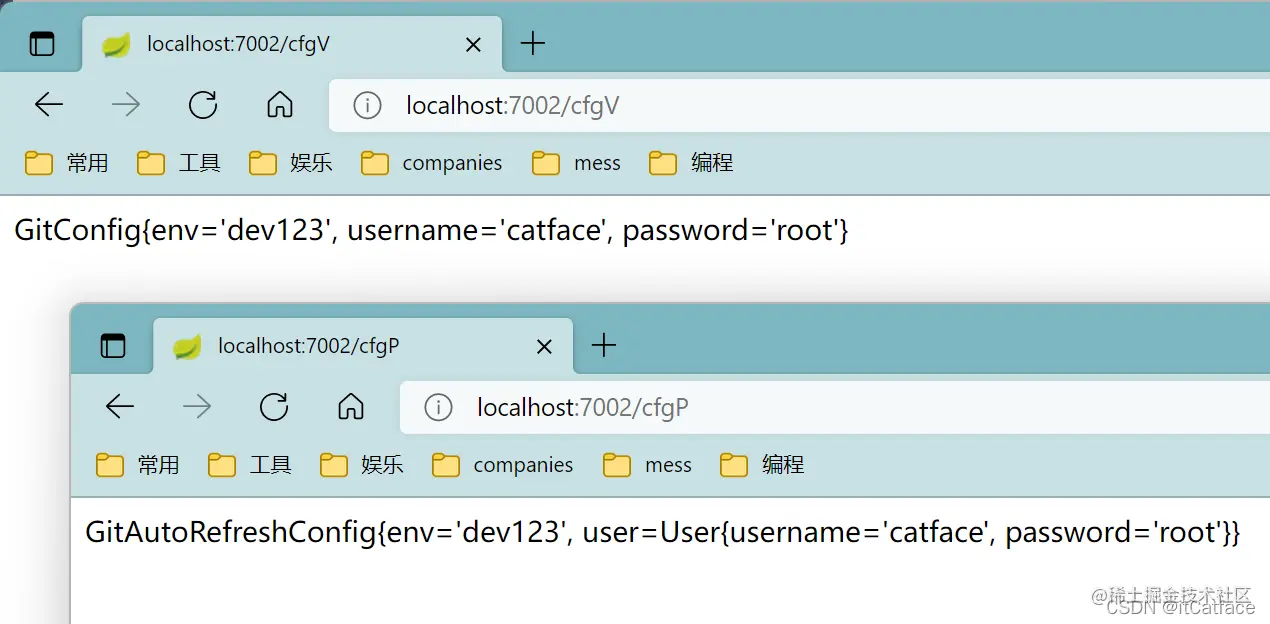Open tab actions menu in cfgP window
This screenshot has height=624, width=1270.
(113, 346)
